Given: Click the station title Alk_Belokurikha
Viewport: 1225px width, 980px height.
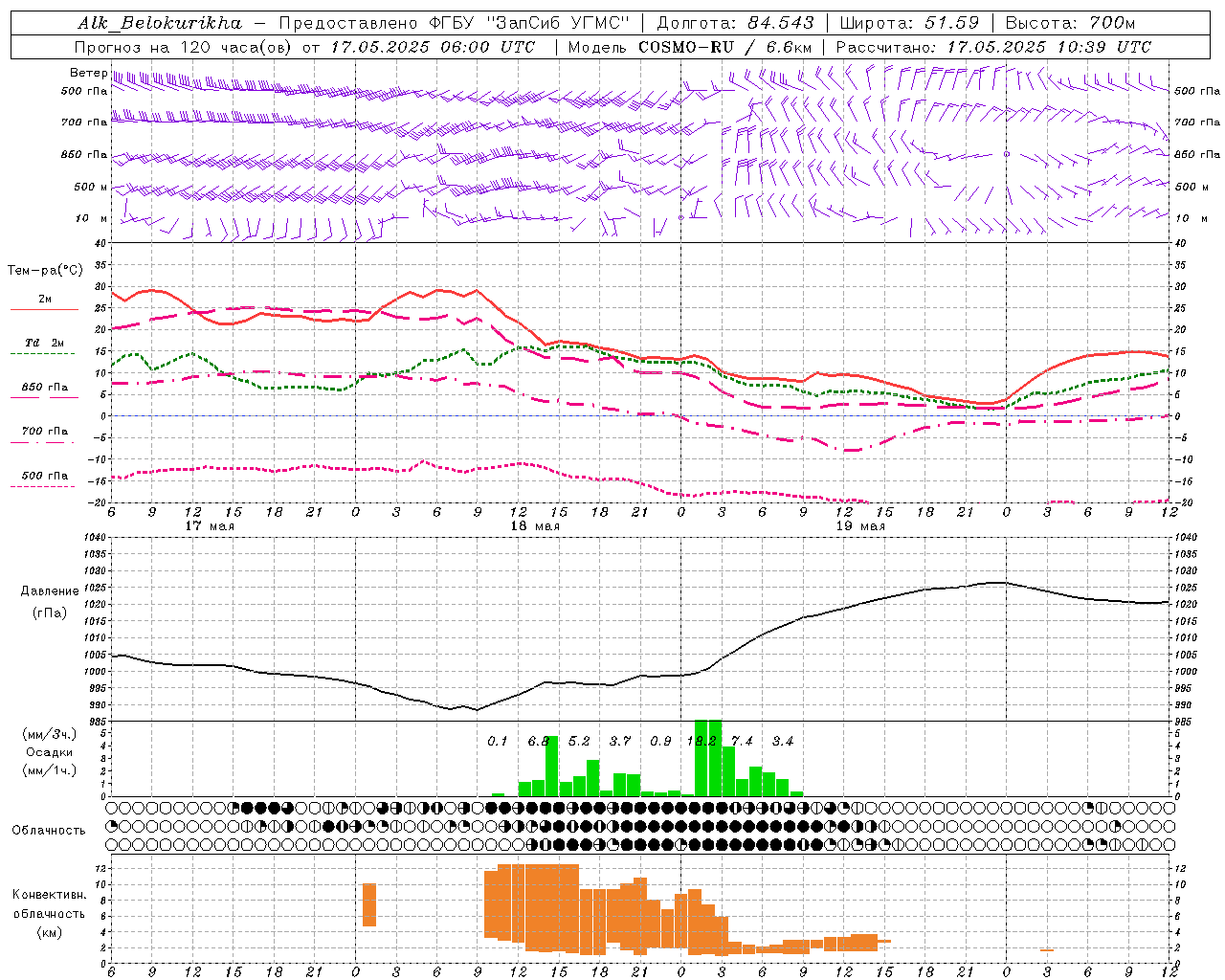Looking at the screenshot, I should point(160,23).
